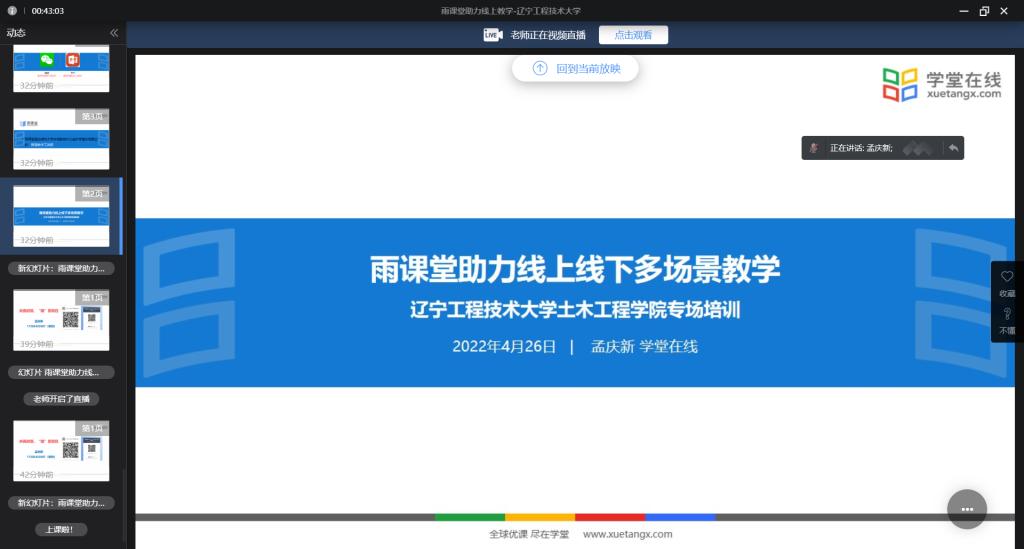Click the 新幻灯片 notice above 上课啦!

(x=61, y=503)
